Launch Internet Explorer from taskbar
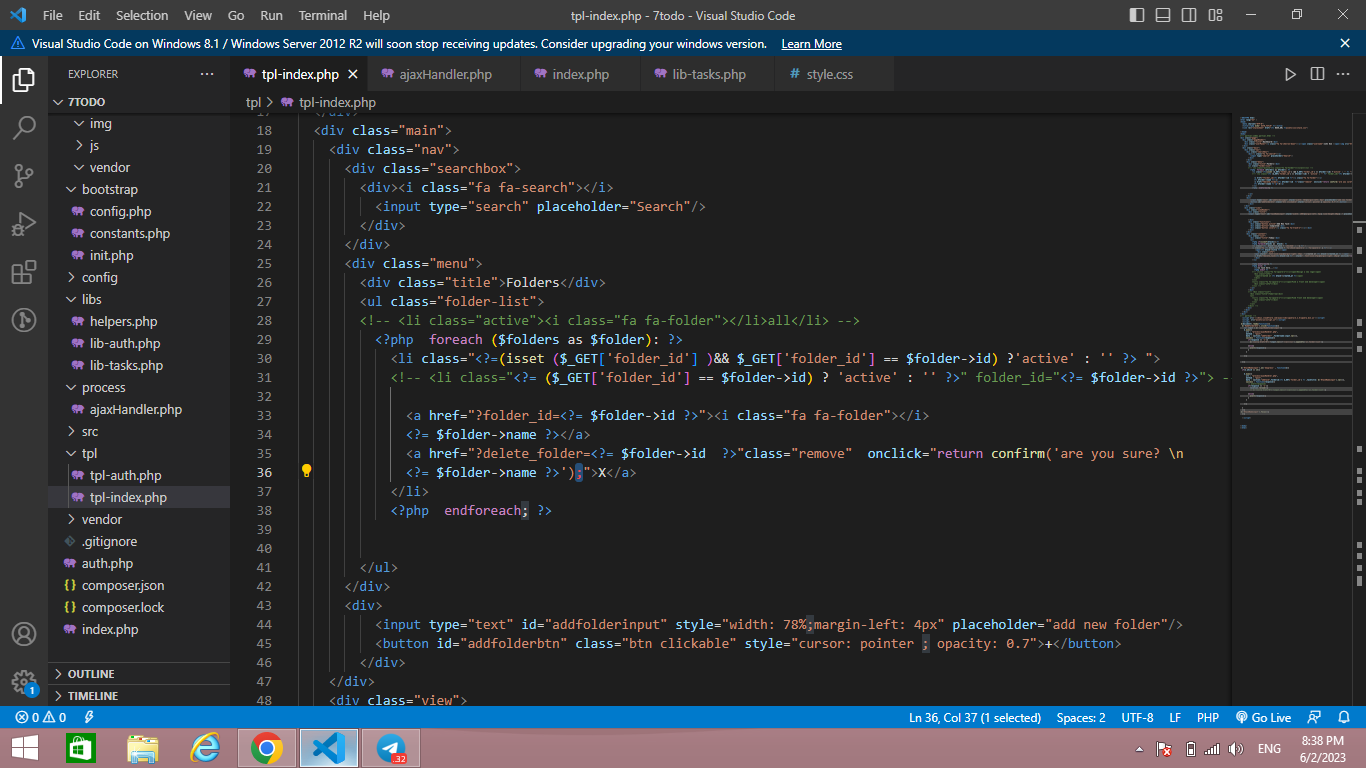This screenshot has width=1366, height=768. point(205,748)
